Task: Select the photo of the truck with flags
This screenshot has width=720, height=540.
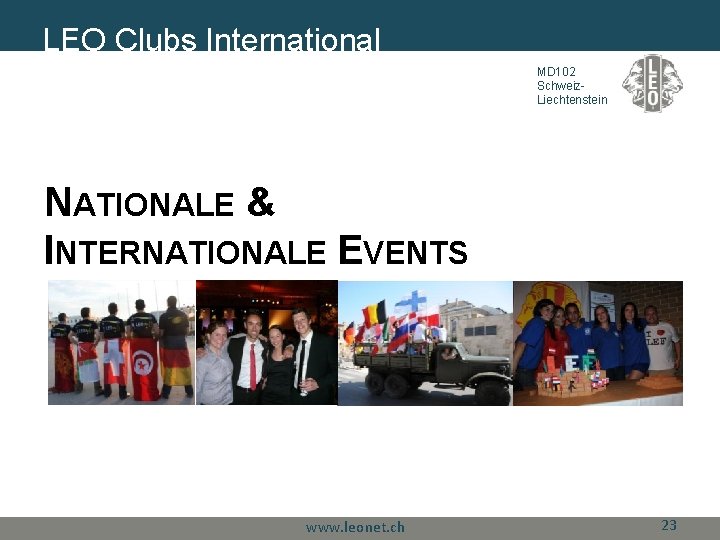Action: (x=425, y=343)
